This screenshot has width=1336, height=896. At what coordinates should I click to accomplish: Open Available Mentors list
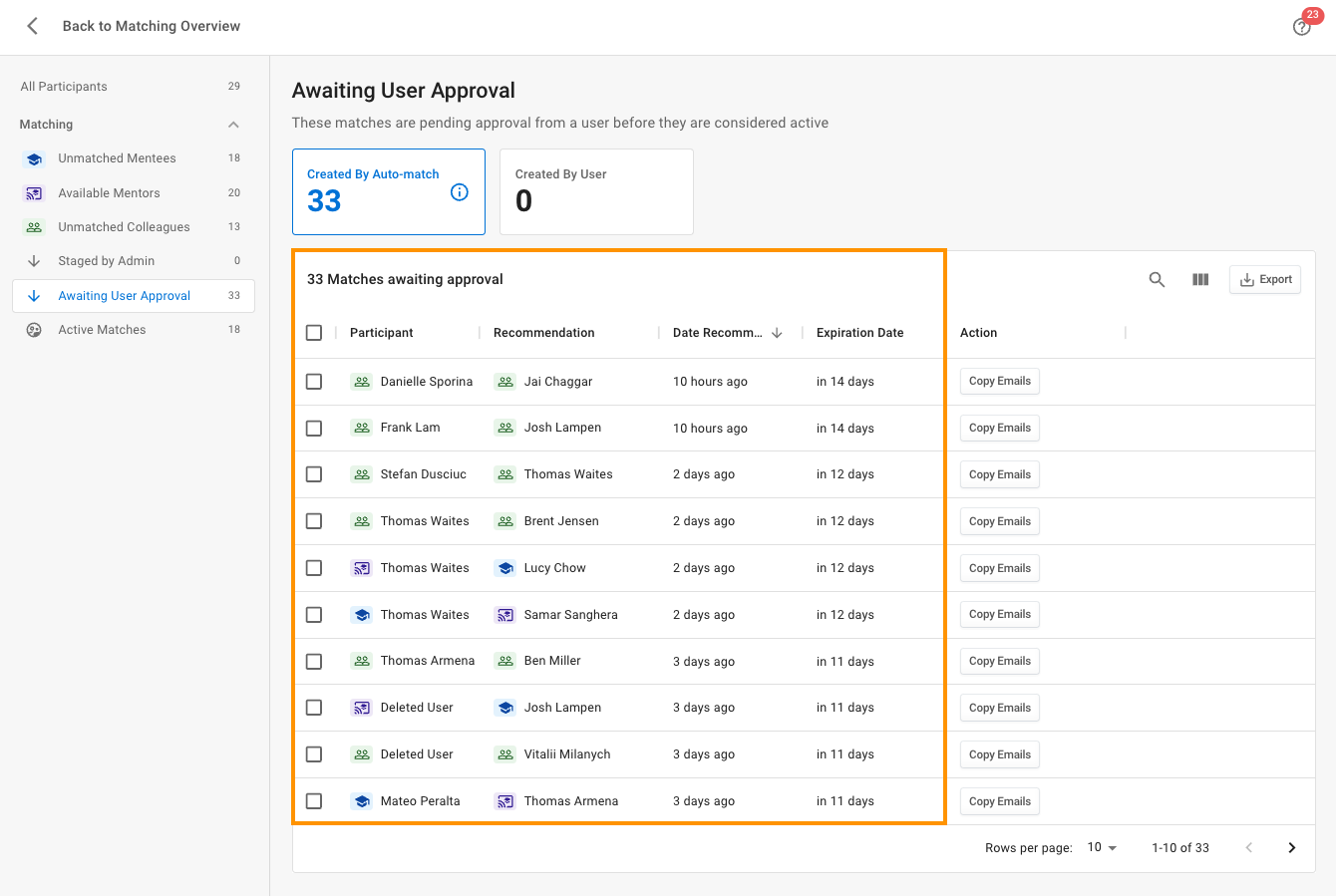pyautogui.click(x=134, y=193)
